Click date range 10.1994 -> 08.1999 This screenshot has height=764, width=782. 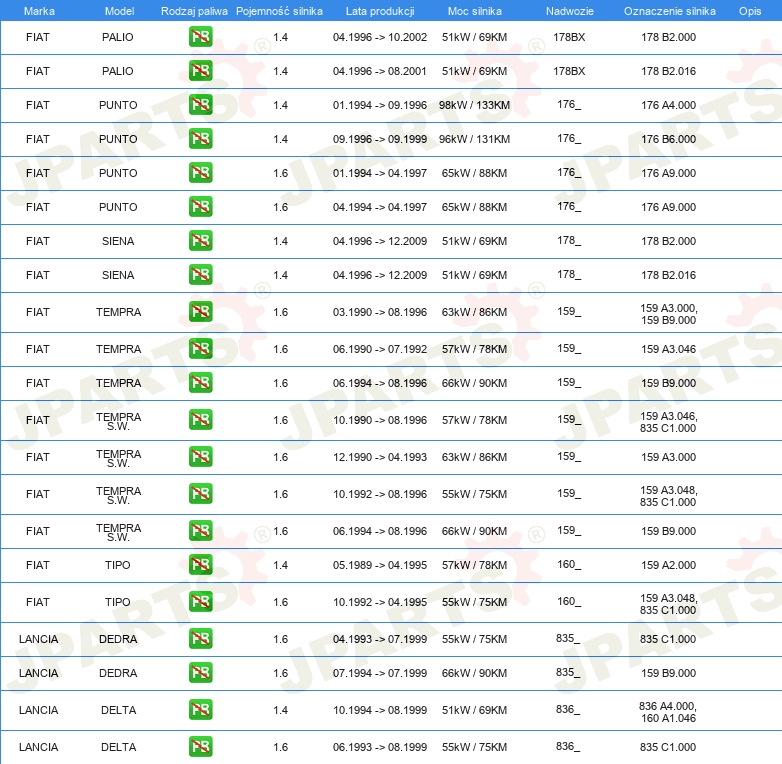[380, 710]
